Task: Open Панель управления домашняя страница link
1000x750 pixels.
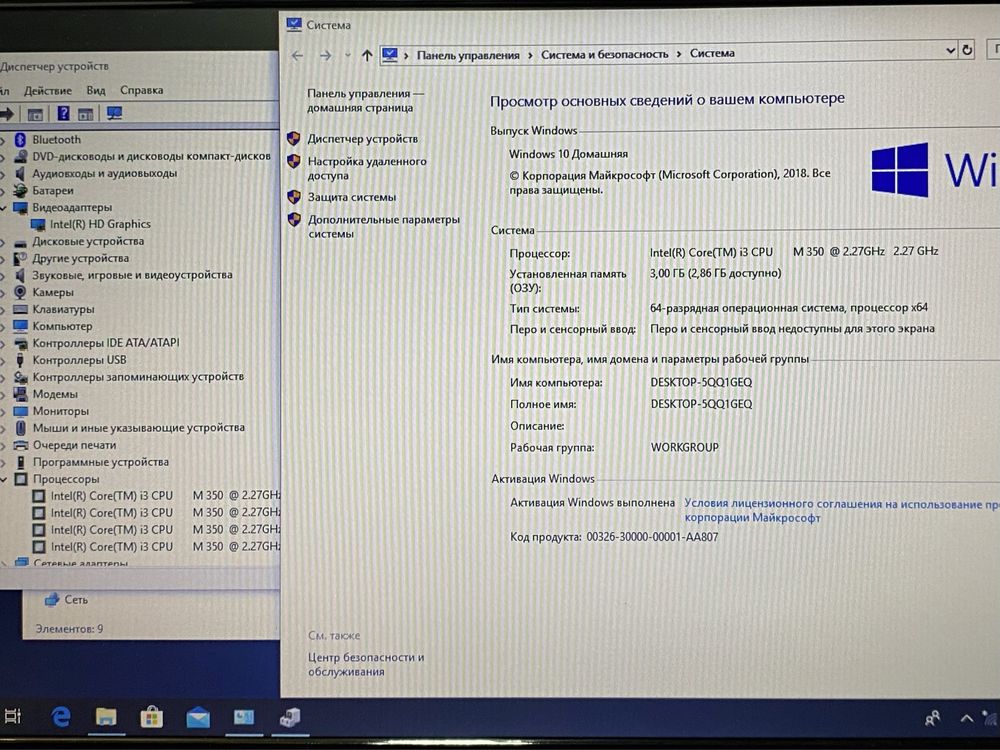Action: (x=365, y=101)
